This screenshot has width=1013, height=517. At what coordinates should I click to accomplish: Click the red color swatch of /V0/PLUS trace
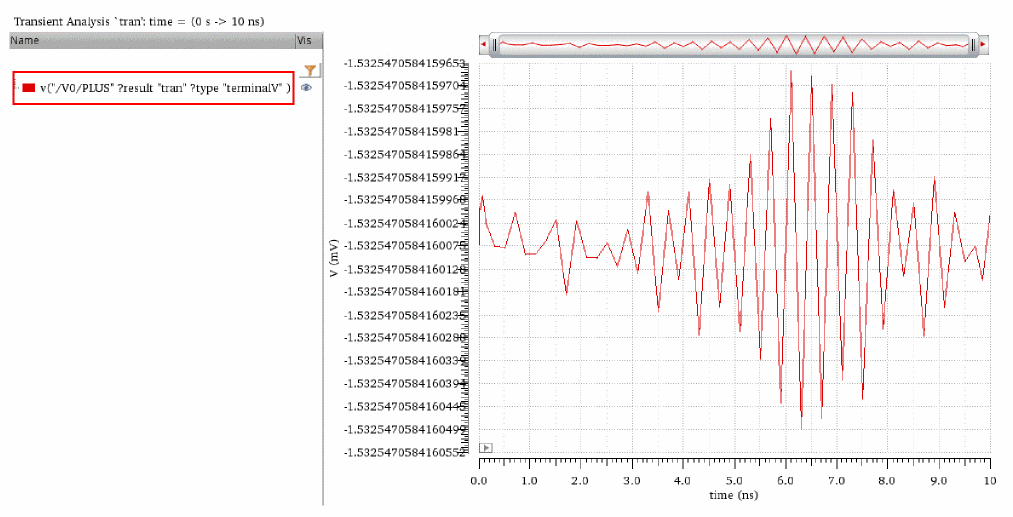[x=28, y=88]
